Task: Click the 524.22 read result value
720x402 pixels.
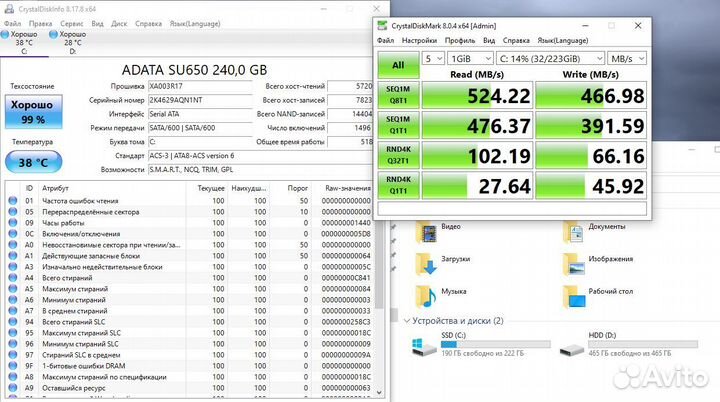Action: (499, 96)
